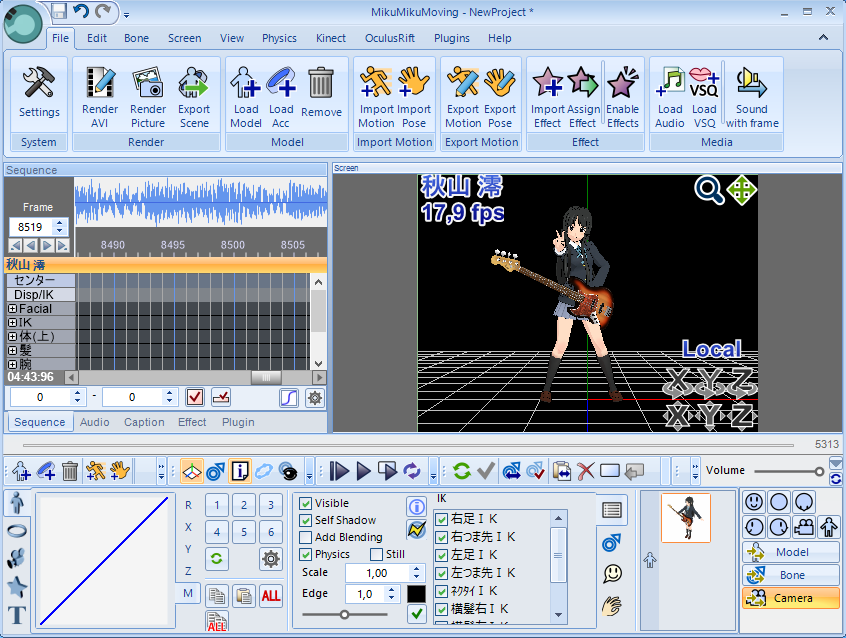Viewport: 846px width, 638px height.
Task: Expand the 髪 track group
Action: pos(12,350)
